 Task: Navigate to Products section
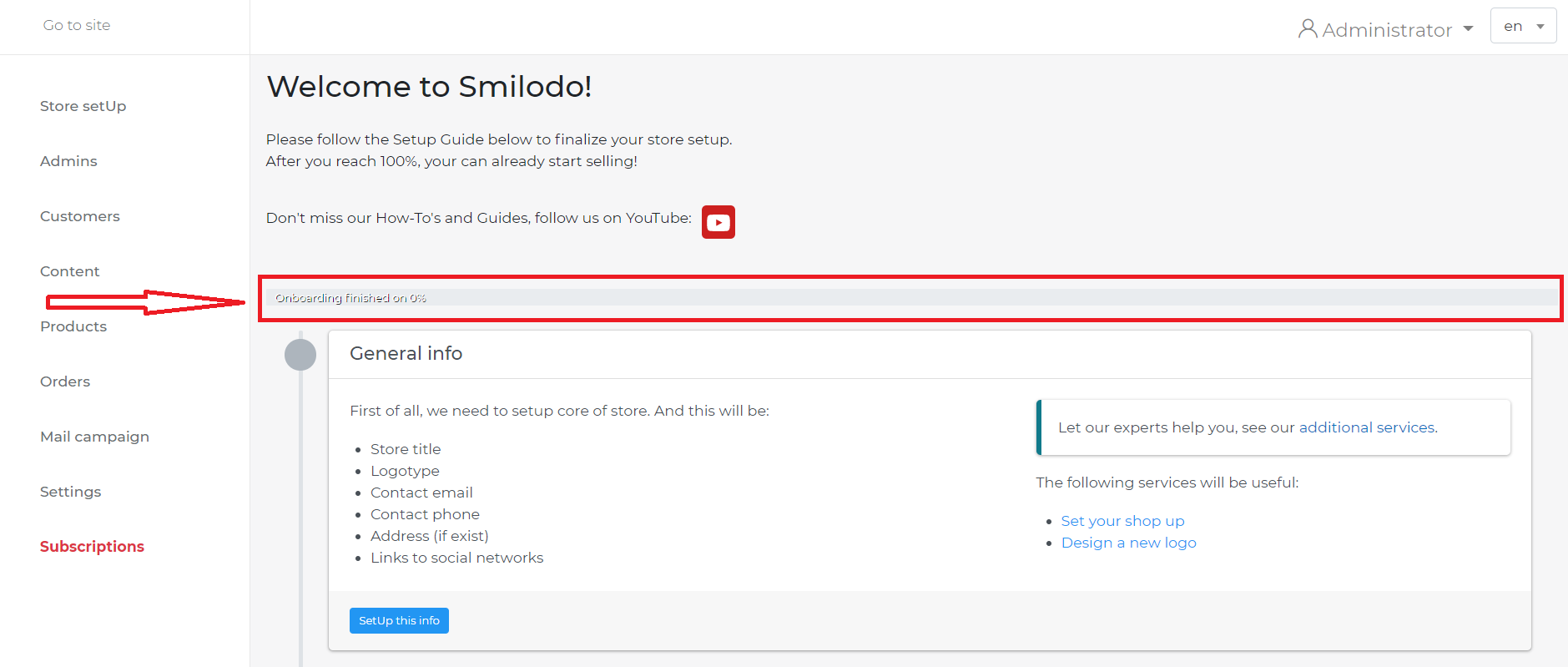(x=73, y=326)
